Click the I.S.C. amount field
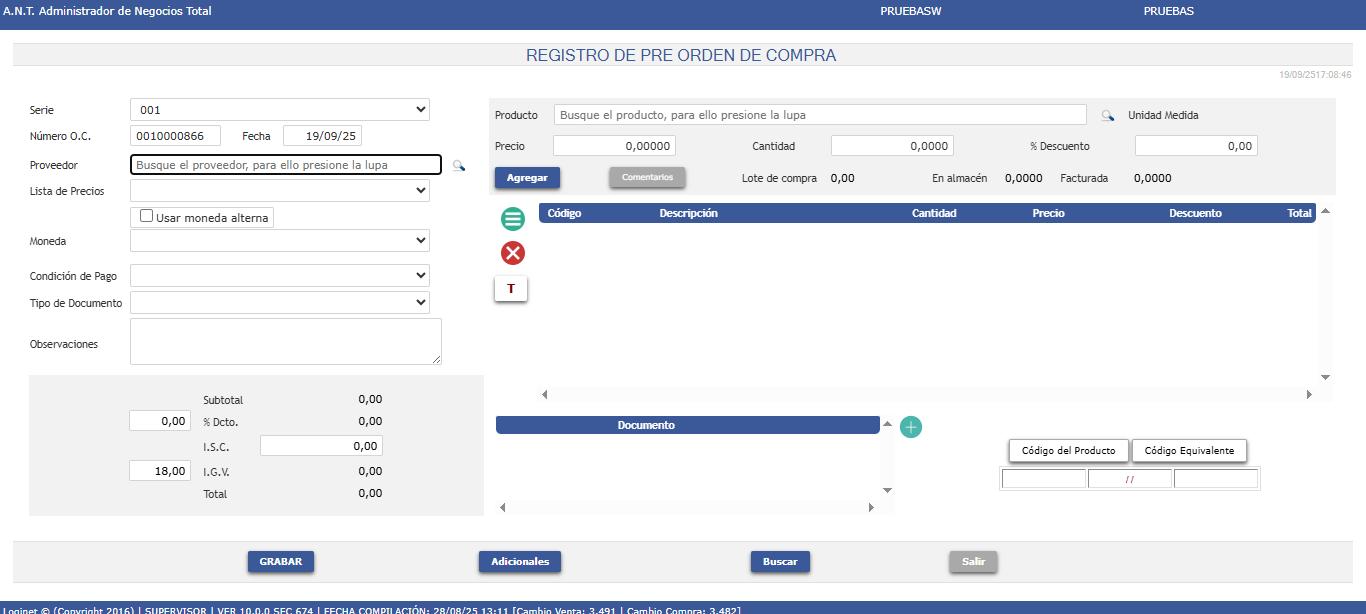The image size is (1366, 614). click(x=321, y=446)
